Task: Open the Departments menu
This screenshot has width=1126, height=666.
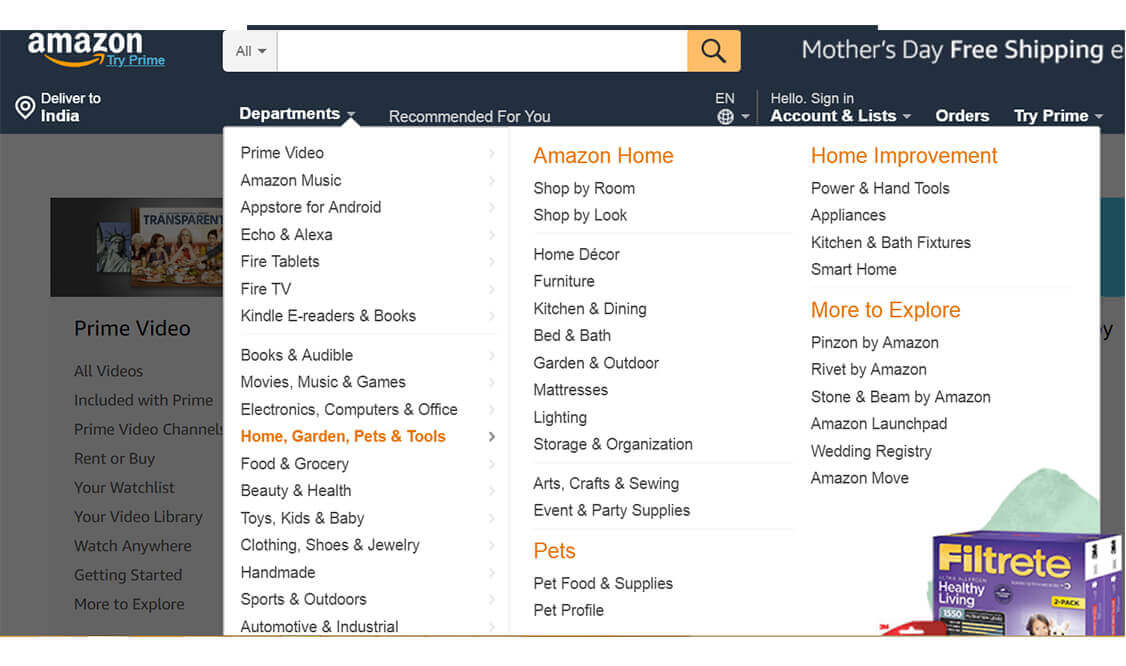Action: pyautogui.click(x=291, y=113)
